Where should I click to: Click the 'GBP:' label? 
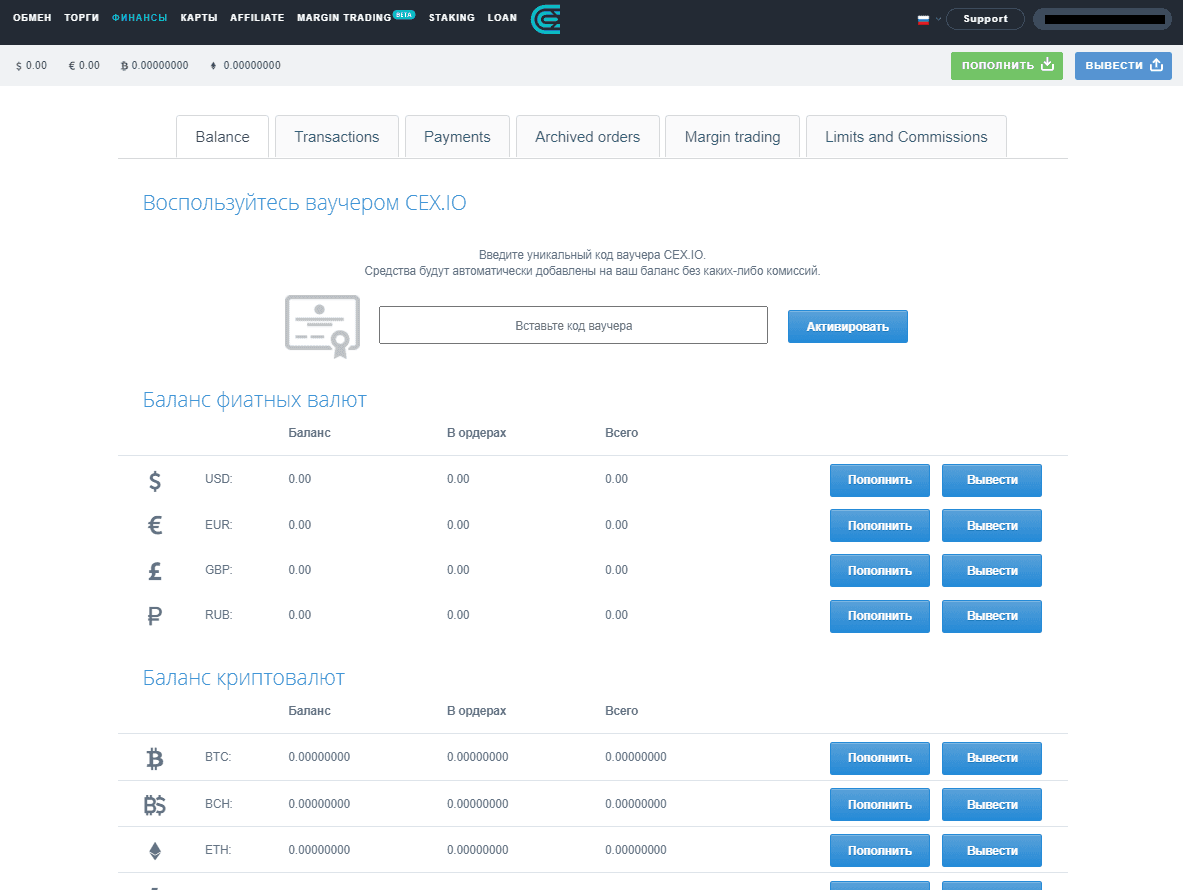point(219,569)
